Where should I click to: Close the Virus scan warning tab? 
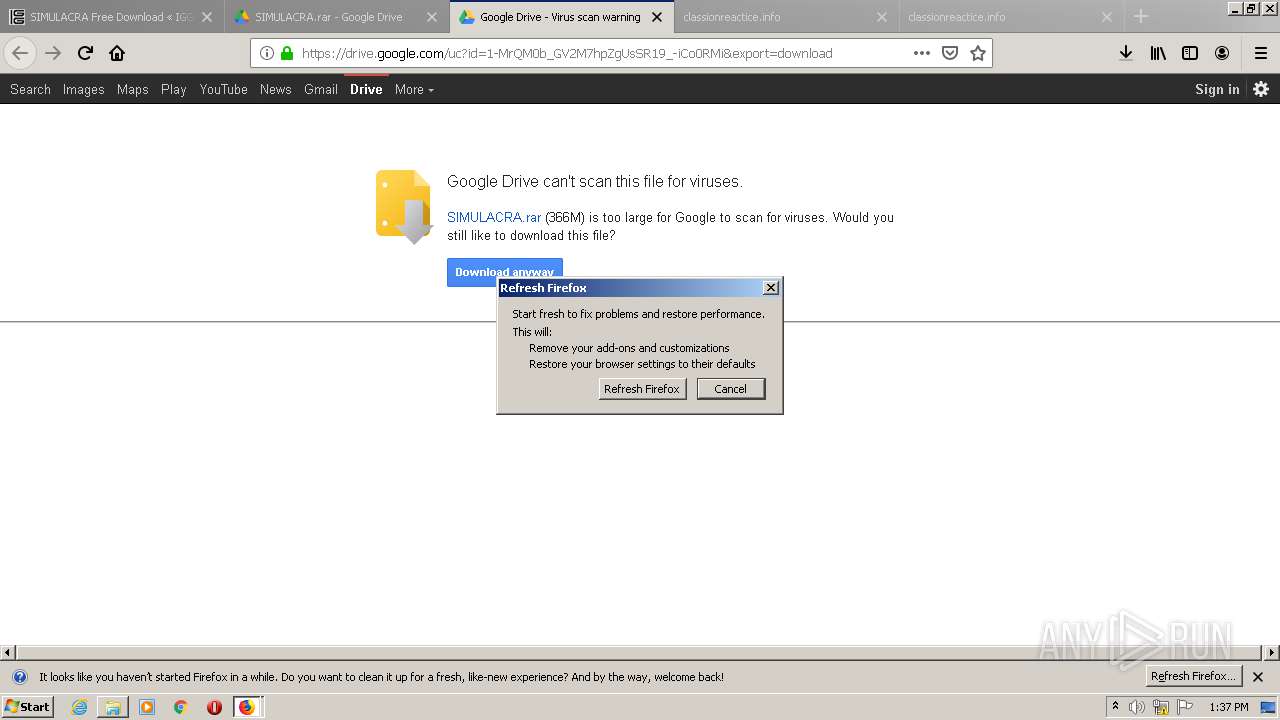click(x=657, y=17)
